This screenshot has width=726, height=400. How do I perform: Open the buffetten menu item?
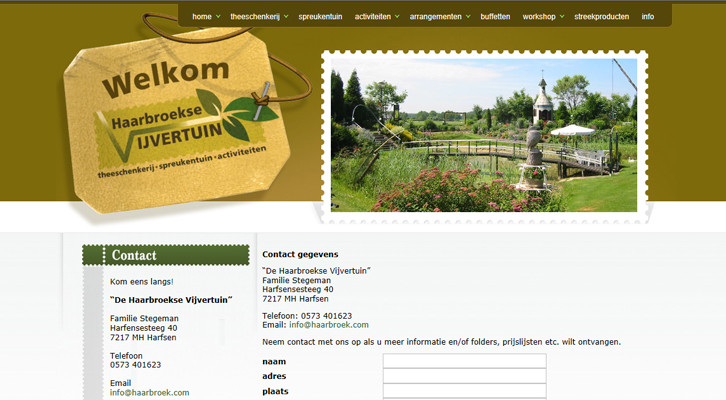coord(495,17)
